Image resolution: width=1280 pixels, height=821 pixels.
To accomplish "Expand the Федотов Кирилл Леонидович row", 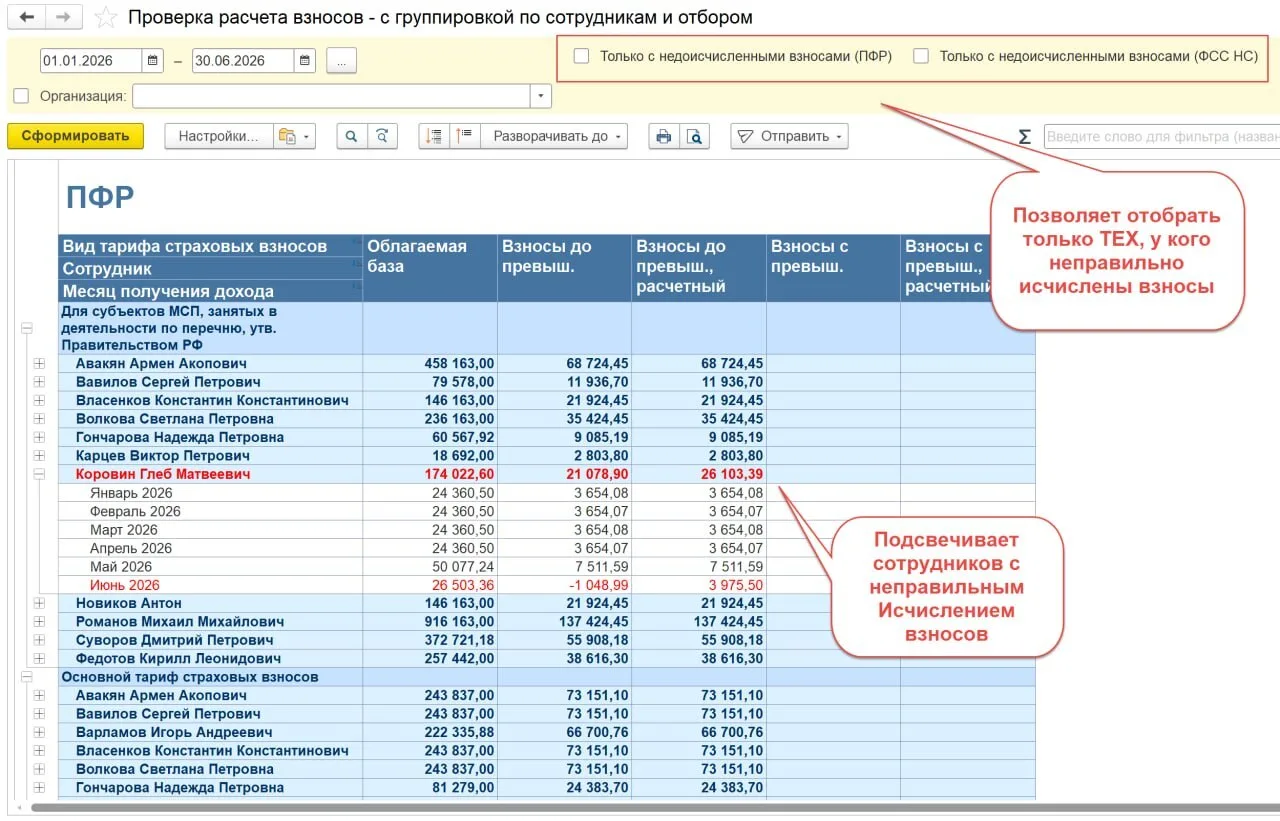I will 40,659.
